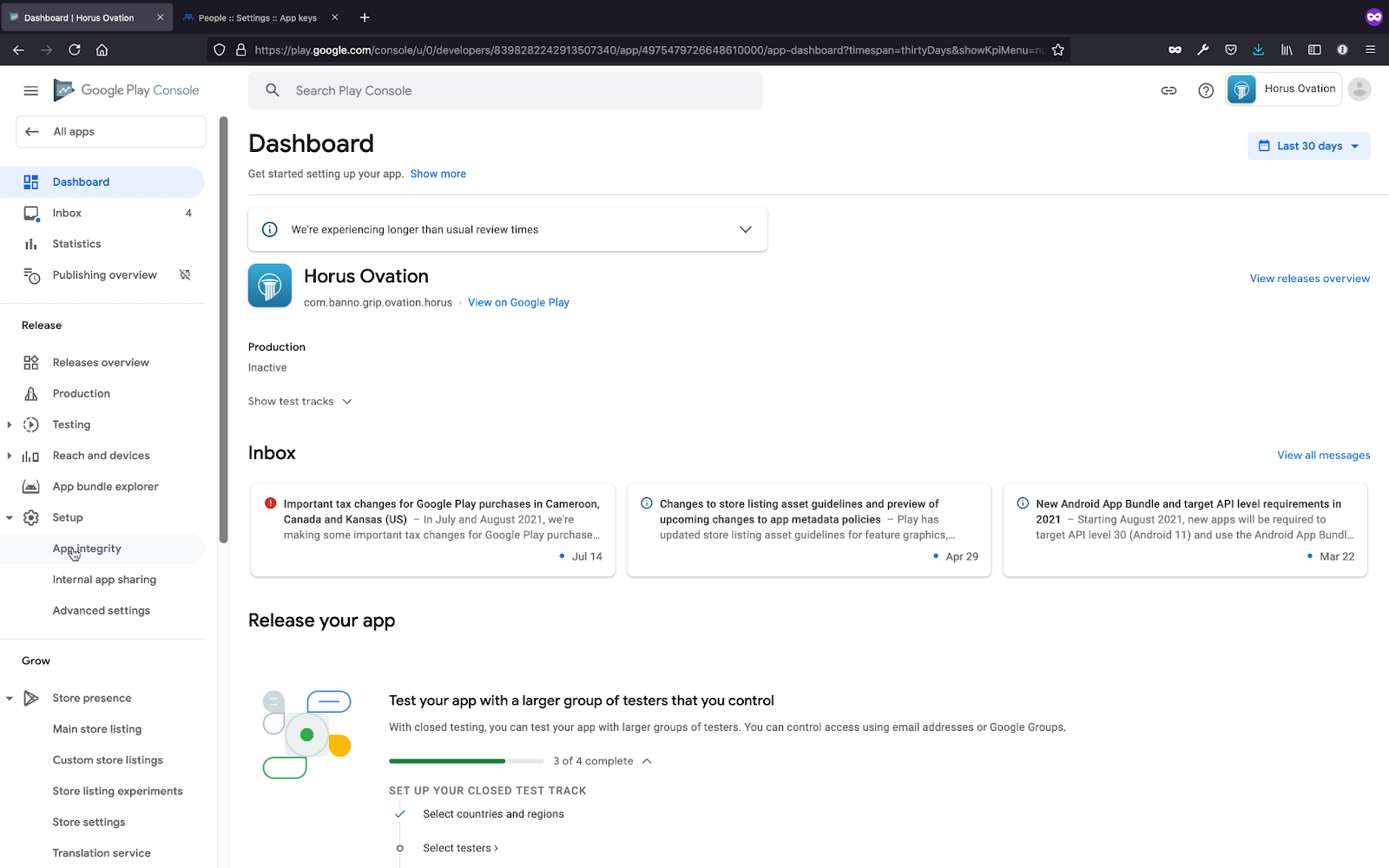
Task: Click the Releases overview icon
Action: click(31, 362)
